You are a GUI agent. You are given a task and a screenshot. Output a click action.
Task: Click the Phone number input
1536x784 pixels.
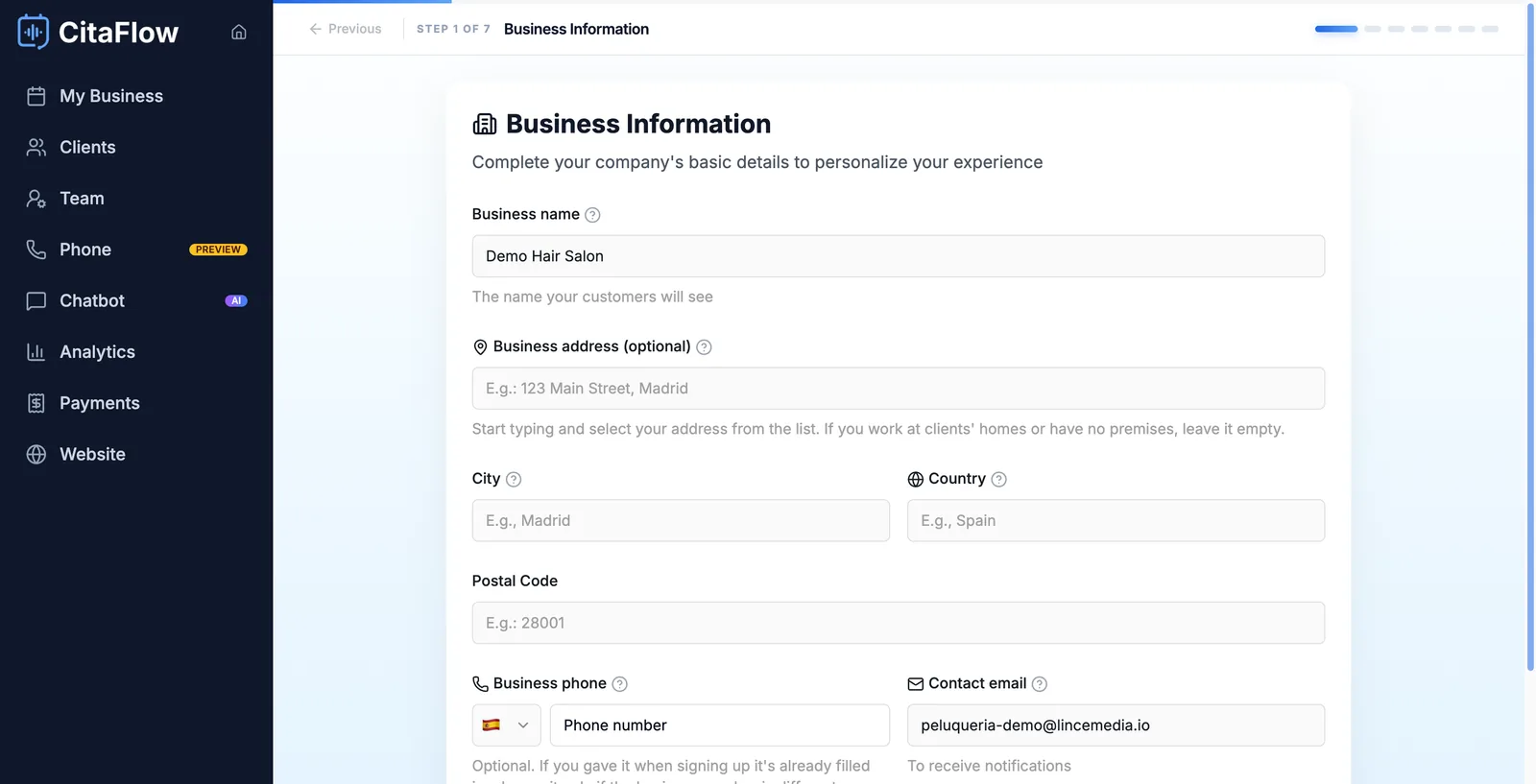pos(720,725)
